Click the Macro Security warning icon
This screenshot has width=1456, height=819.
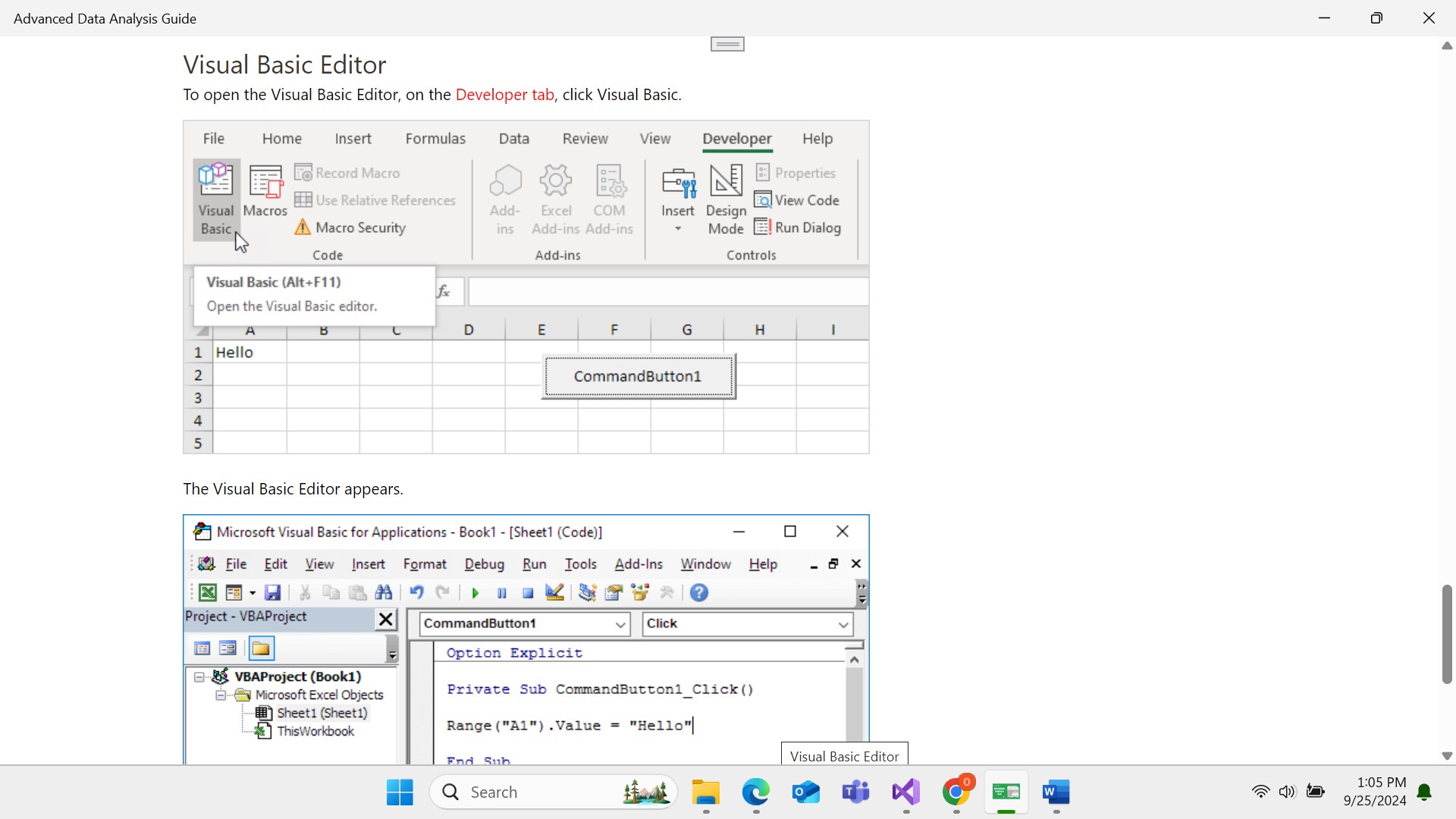[303, 227]
